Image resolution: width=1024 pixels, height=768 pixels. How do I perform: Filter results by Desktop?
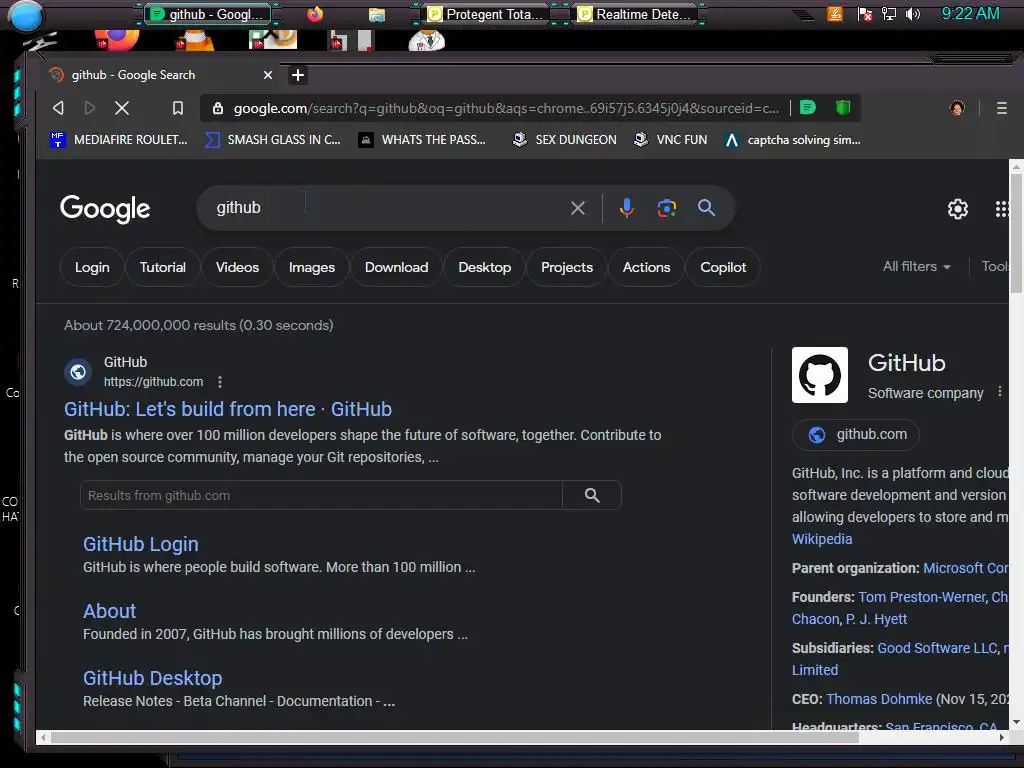[x=485, y=267]
